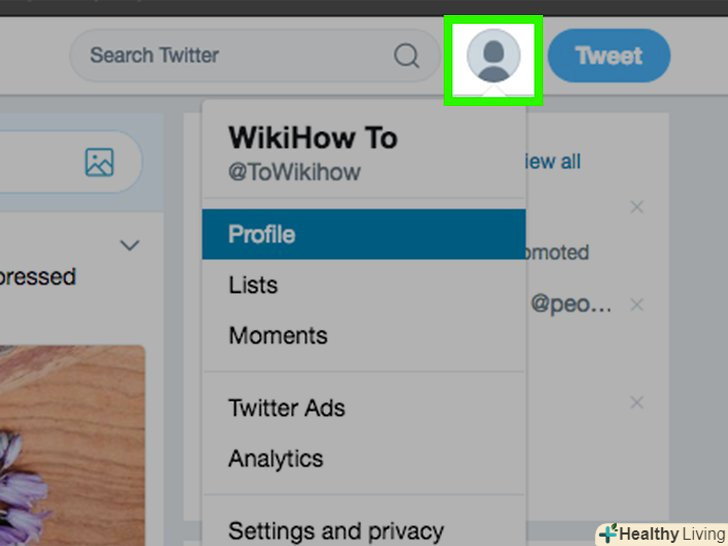728x546 pixels.
Task: Open Twitter Ads menu entry
Action: (286, 408)
